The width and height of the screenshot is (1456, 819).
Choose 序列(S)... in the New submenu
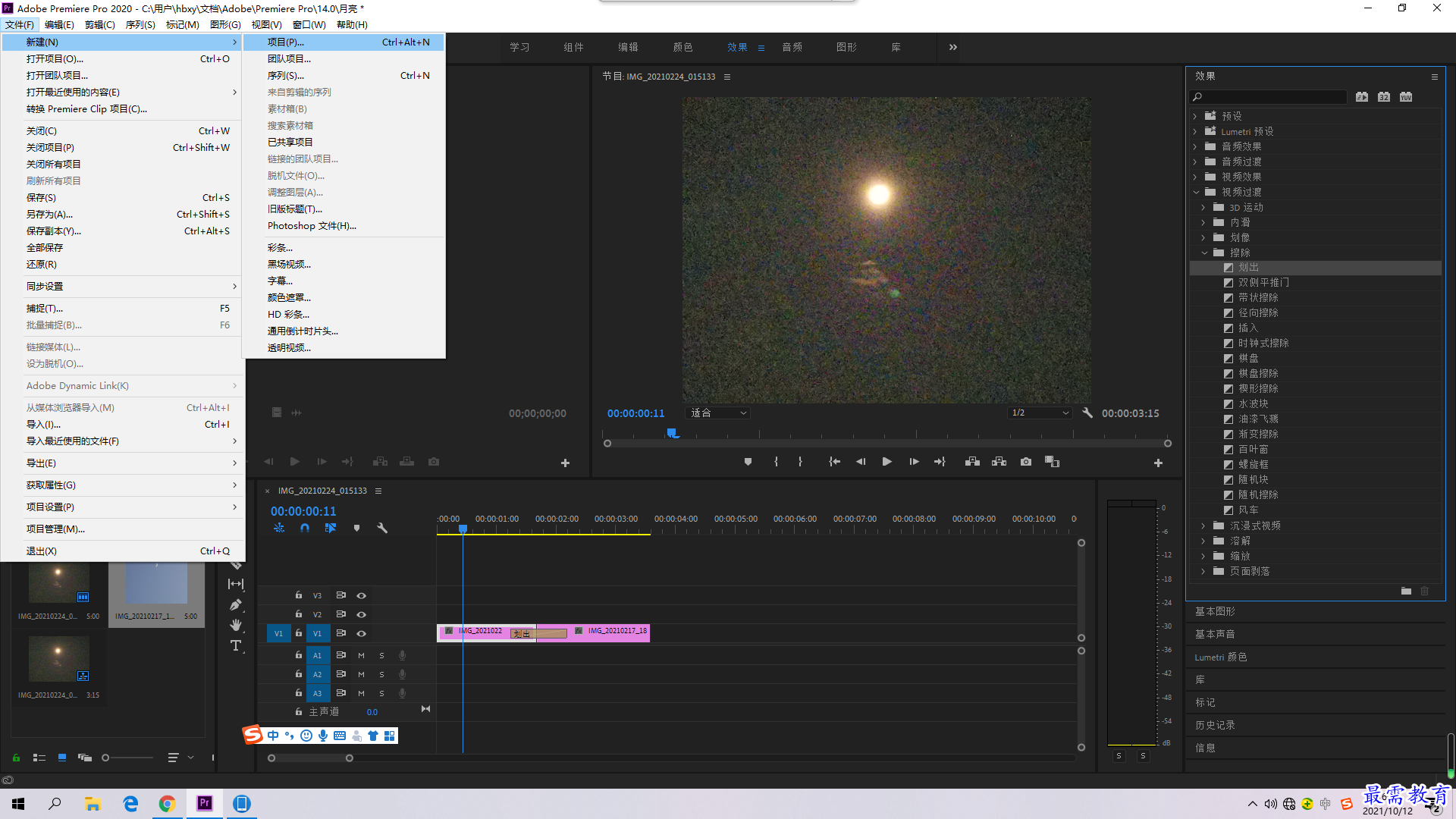pos(344,76)
